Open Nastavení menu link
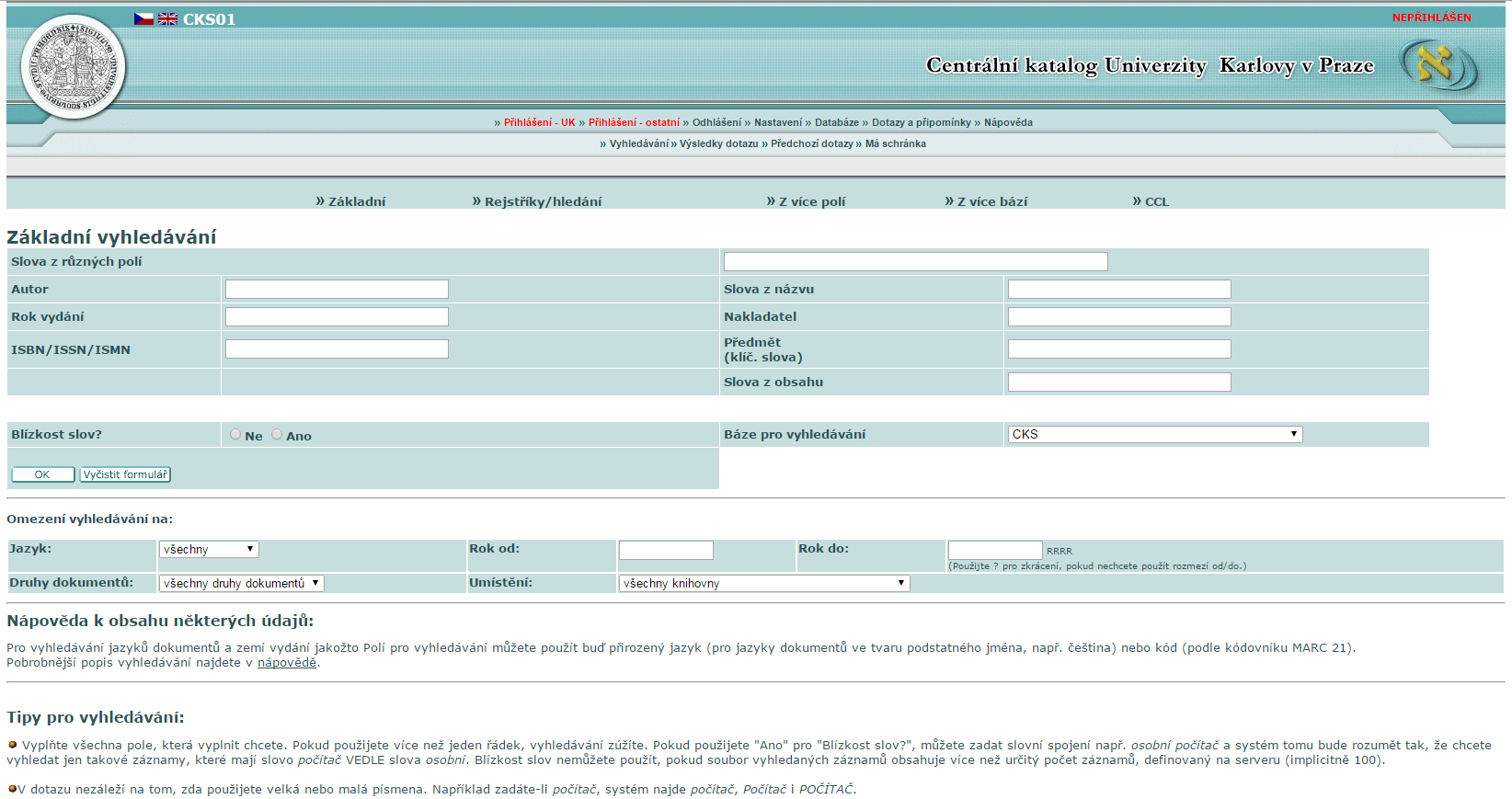This screenshot has width=1512, height=799. pyautogui.click(x=778, y=122)
